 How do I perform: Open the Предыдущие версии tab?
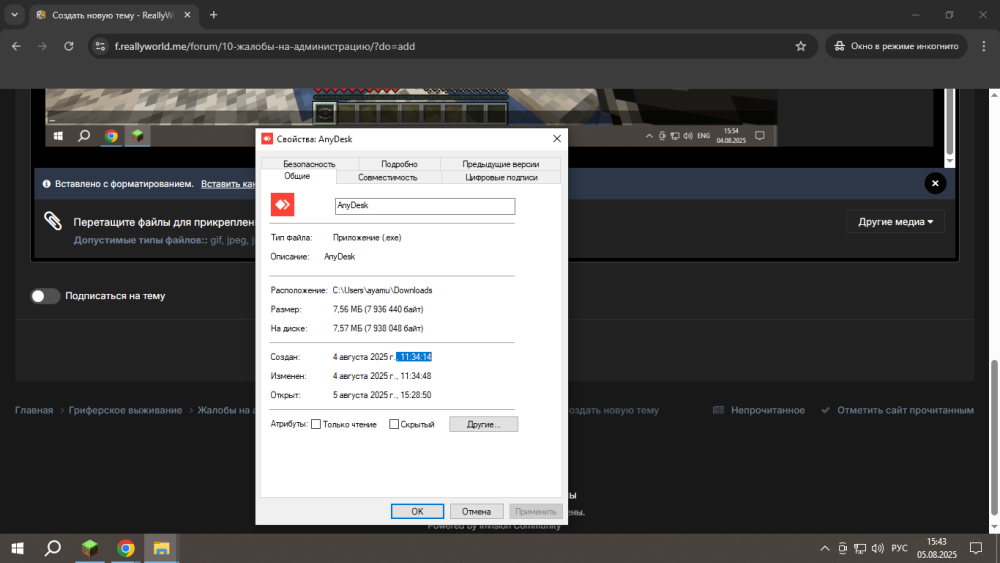tap(501, 164)
